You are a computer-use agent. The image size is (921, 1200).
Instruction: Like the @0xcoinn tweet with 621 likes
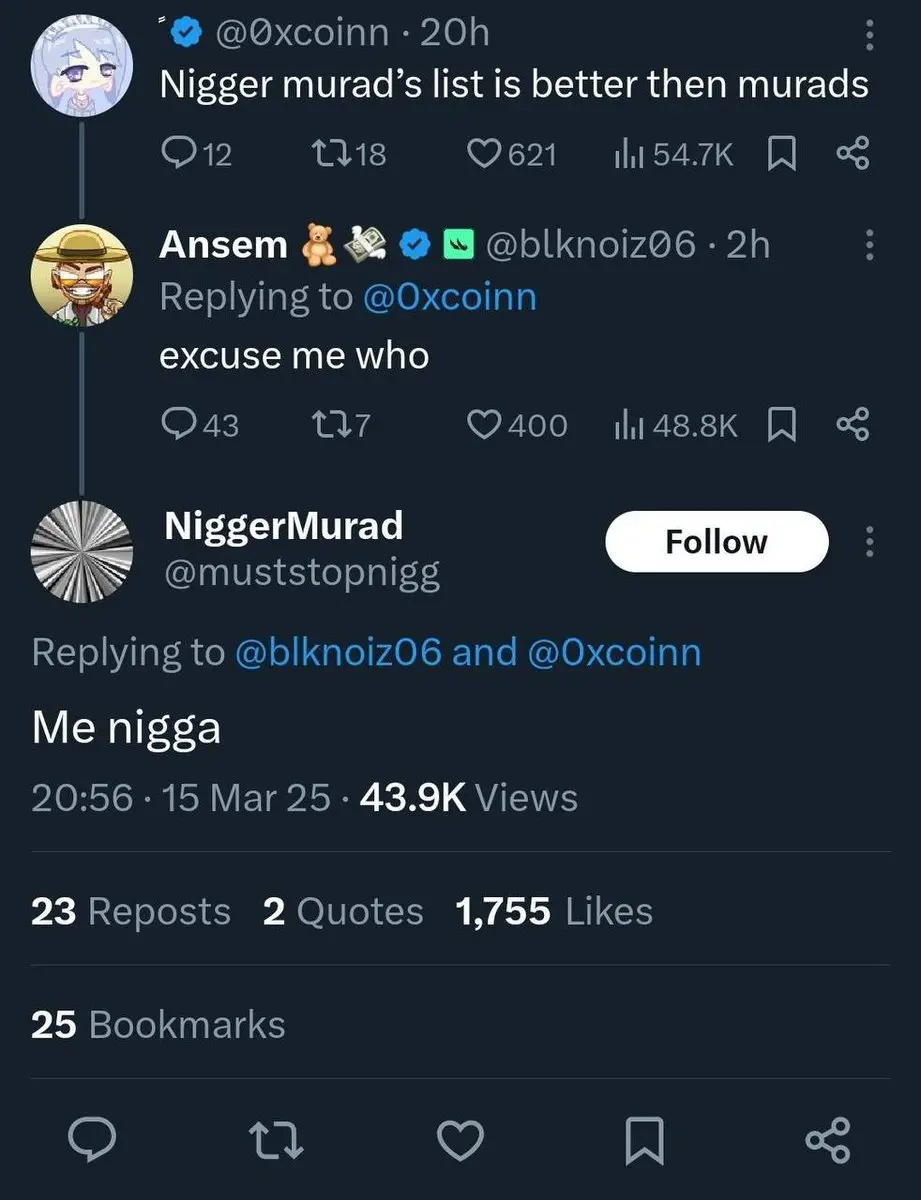click(x=485, y=153)
